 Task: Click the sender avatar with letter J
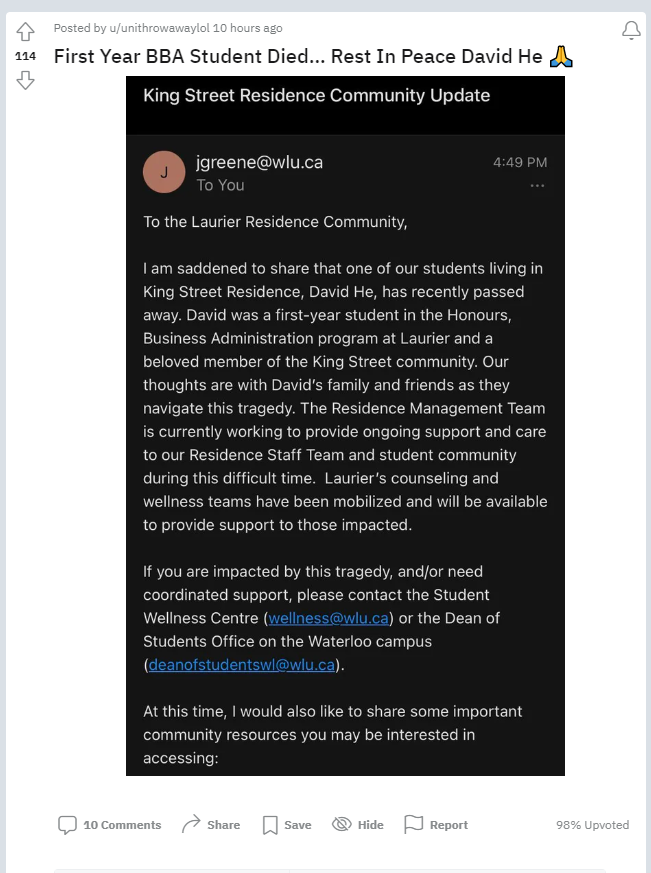click(164, 172)
